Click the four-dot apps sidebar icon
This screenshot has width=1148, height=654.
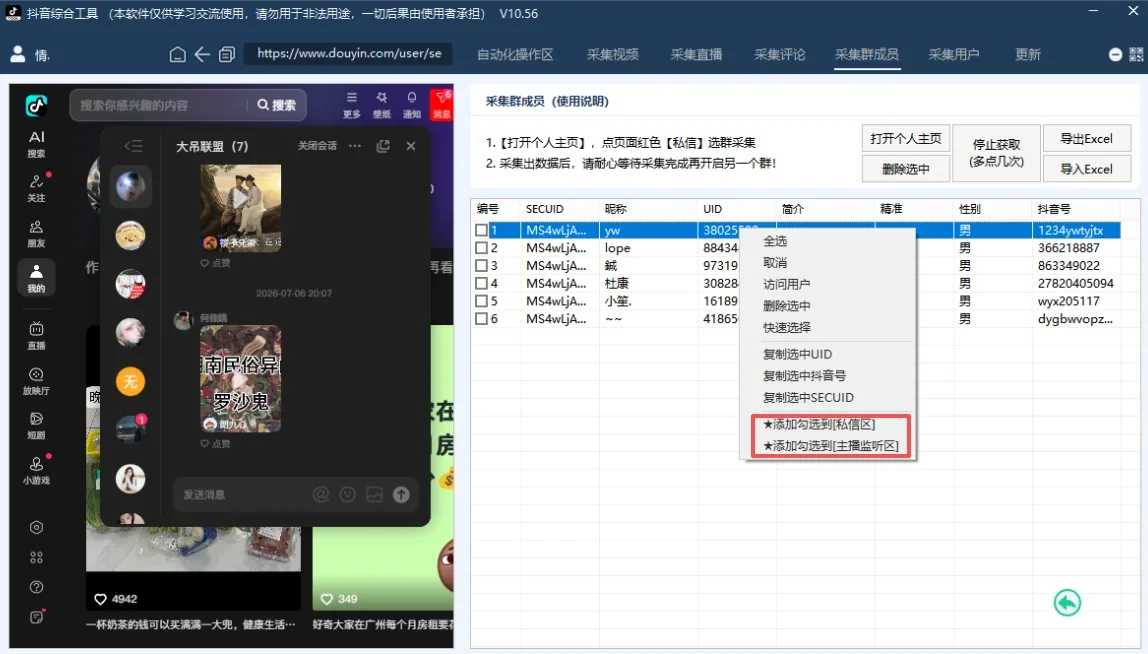(x=36, y=557)
